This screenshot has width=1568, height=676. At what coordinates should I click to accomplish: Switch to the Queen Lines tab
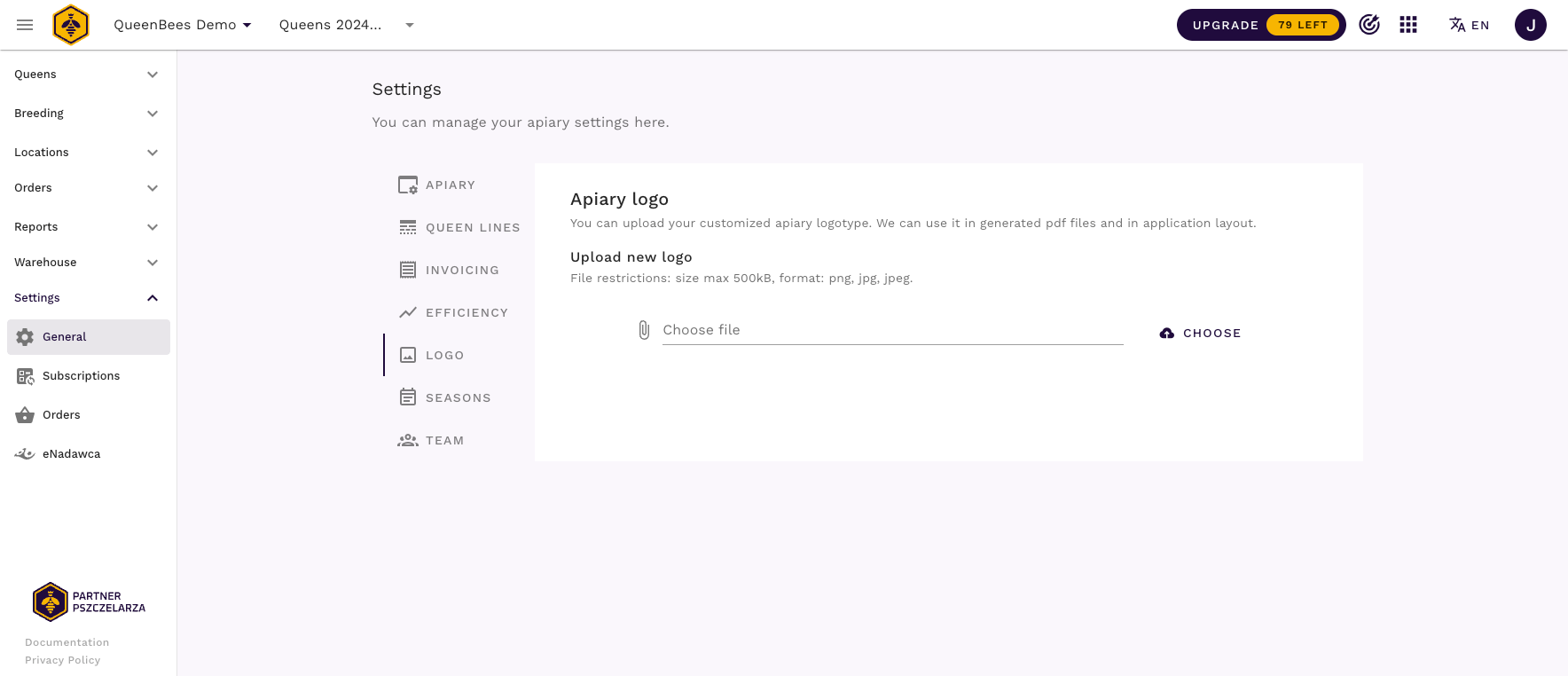pyautogui.click(x=472, y=228)
